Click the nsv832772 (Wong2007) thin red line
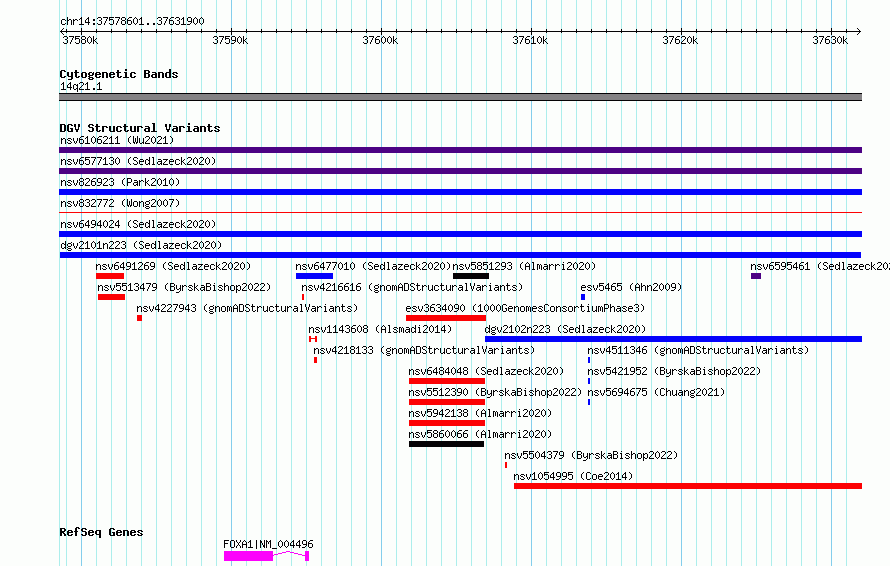The image size is (890, 566). [x=460, y=213]
